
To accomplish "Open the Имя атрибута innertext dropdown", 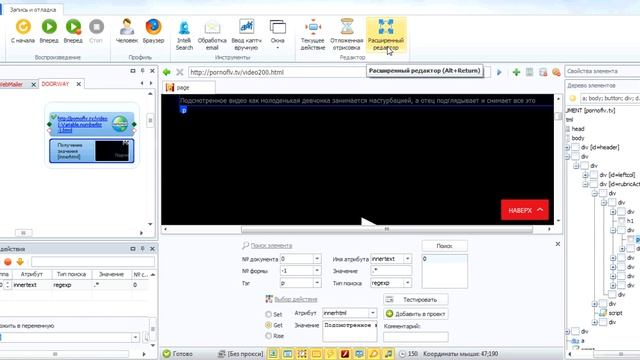I will point(407,259).
